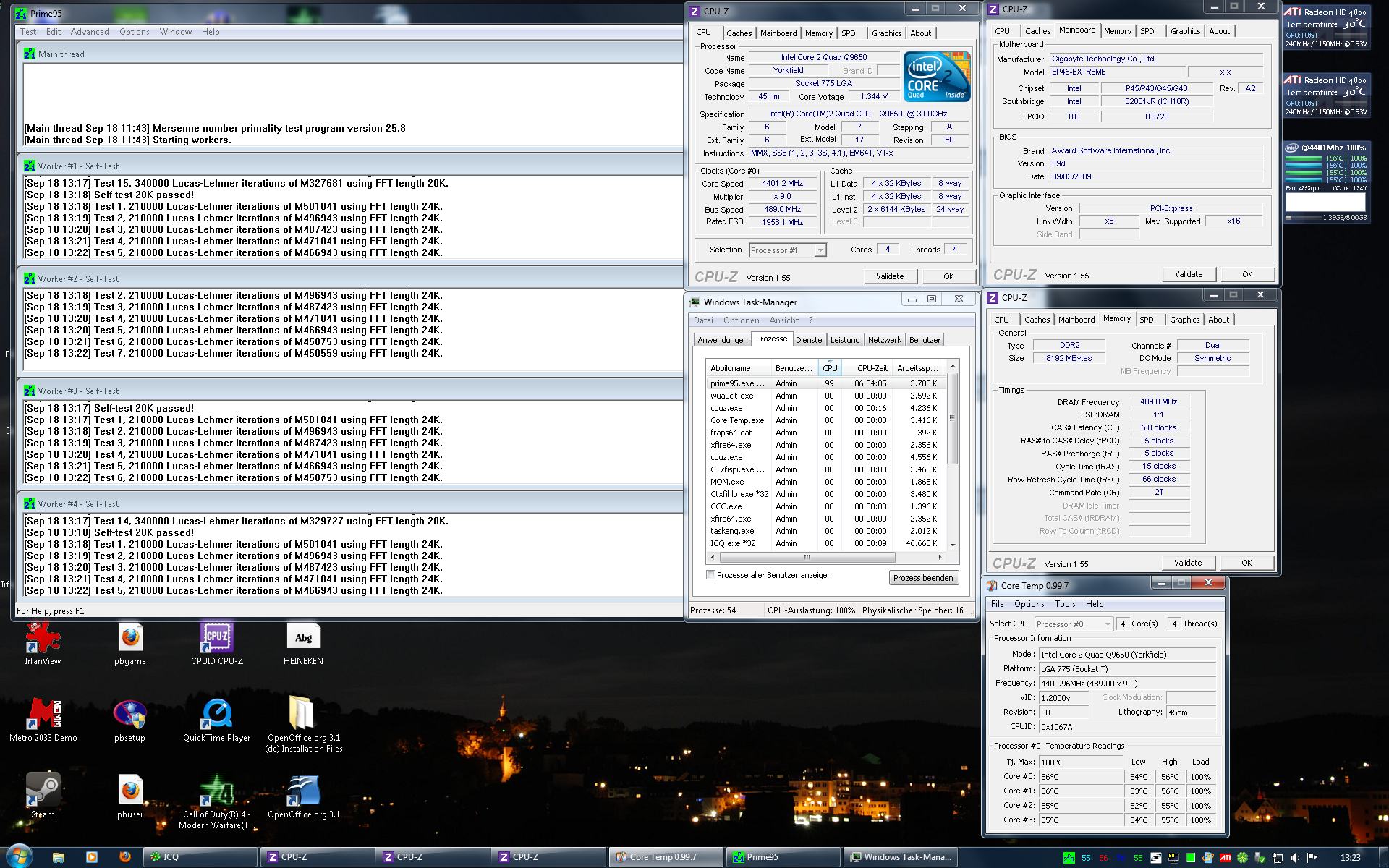Launch Steam from the desktop
The height and width of the screenshot is (868, 1389).
point(43,796)
